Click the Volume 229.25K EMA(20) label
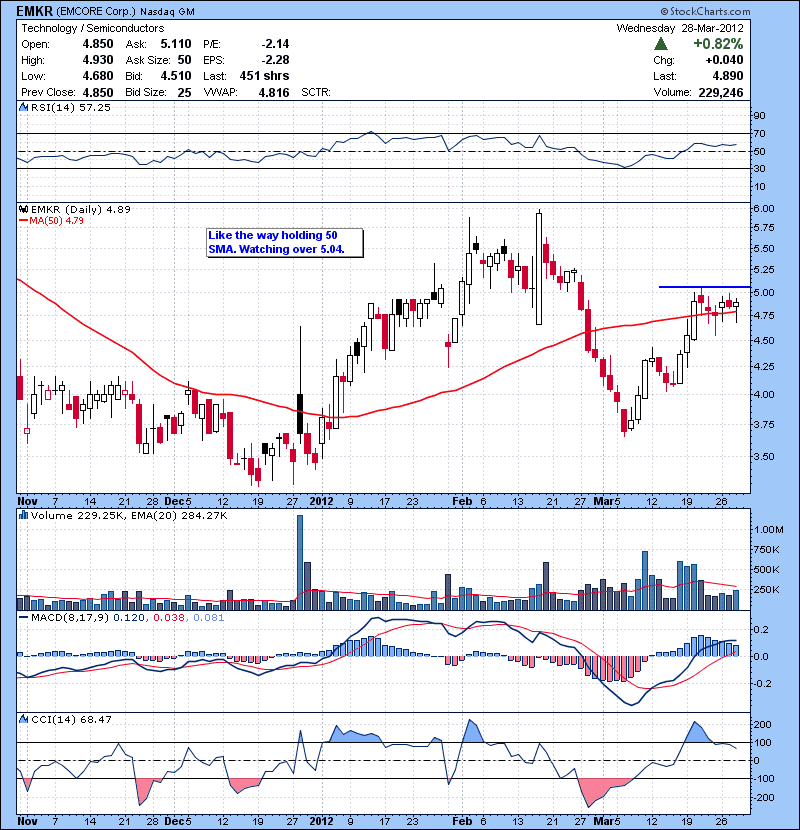The width and height of the screenshot is (800, 830). click(129, 515)
